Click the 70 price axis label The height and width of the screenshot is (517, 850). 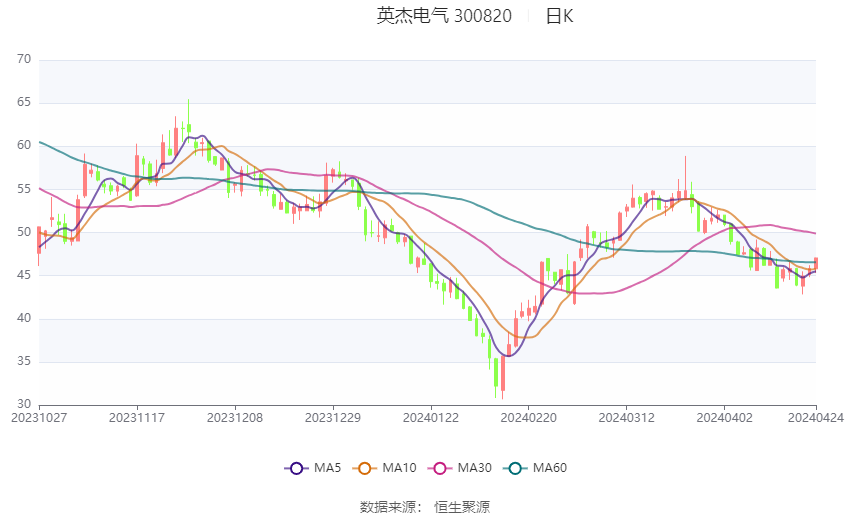[25, 60]
